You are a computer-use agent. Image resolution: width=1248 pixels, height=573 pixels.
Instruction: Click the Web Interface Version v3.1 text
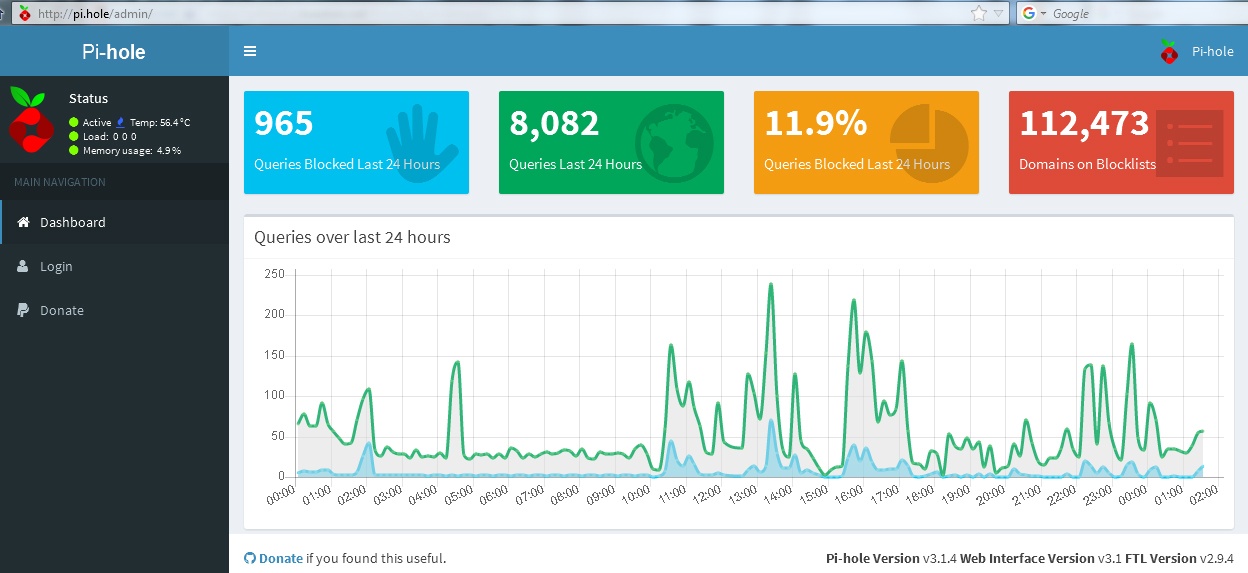point(1040,558)
